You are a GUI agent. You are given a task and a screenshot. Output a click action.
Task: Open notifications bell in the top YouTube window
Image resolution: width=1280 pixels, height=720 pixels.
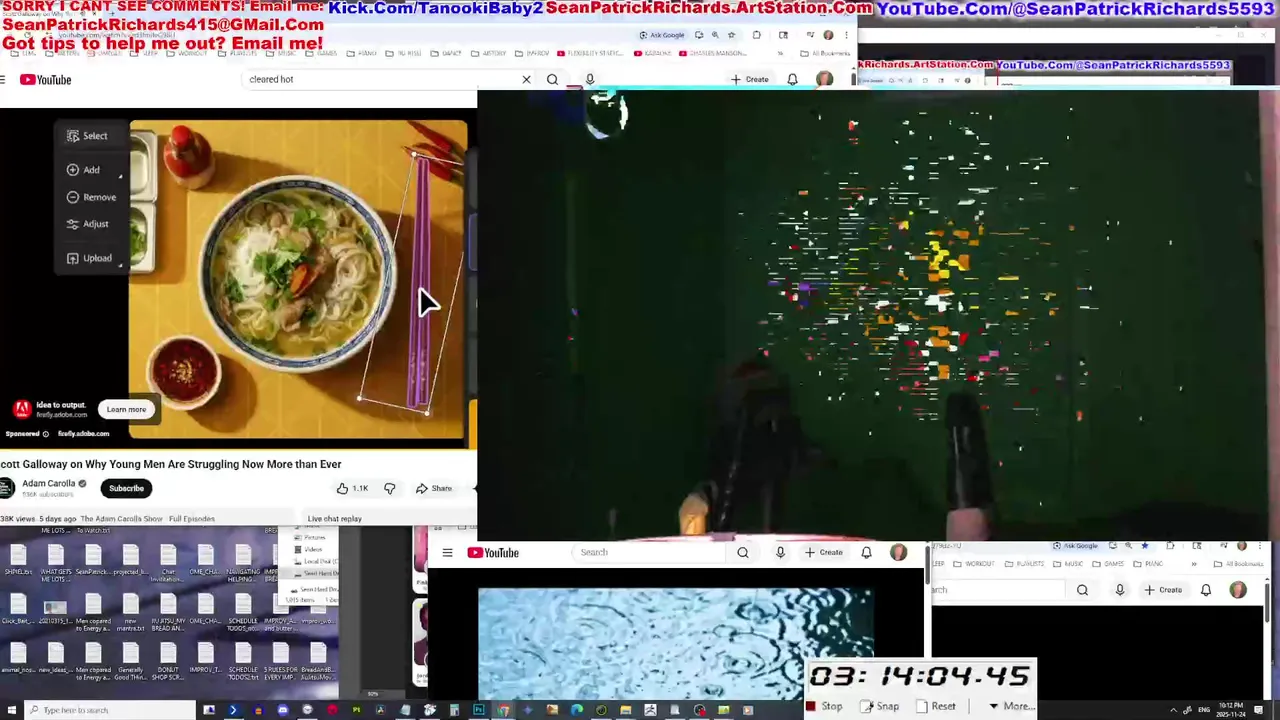tap(792, 79)
